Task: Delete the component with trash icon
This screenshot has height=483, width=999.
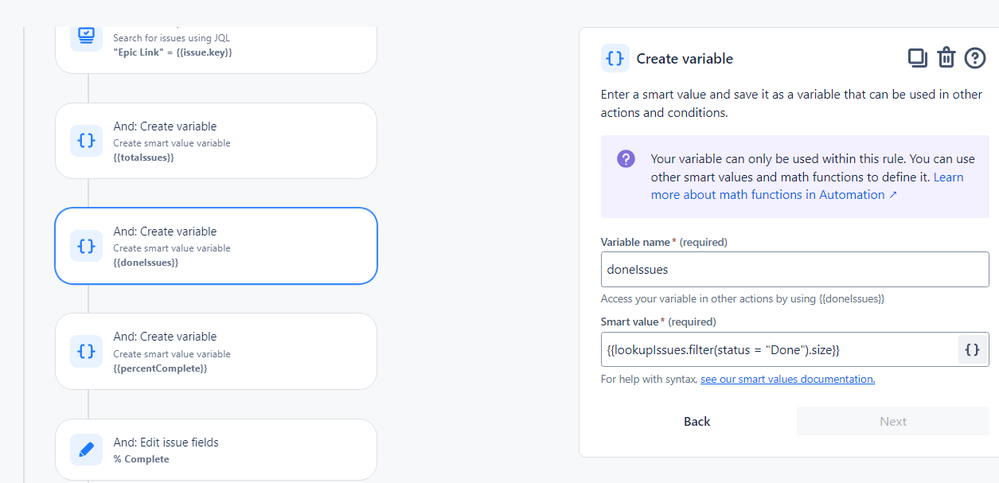Action: click(x=946, y=58)
